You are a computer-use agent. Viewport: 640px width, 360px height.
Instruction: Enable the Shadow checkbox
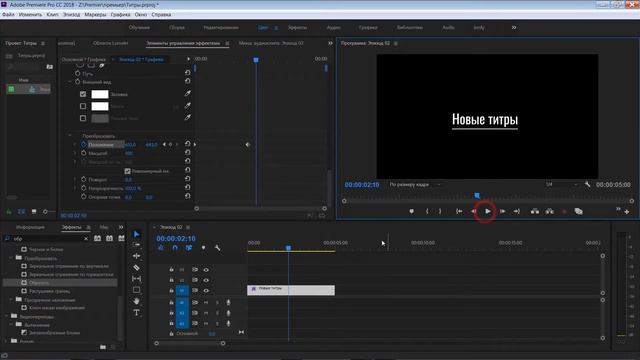[83, 118]
